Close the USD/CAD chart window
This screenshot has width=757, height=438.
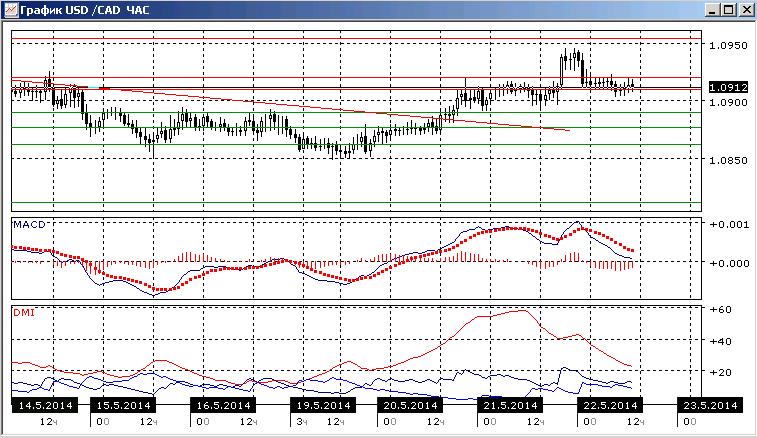(x=746, y=10)
